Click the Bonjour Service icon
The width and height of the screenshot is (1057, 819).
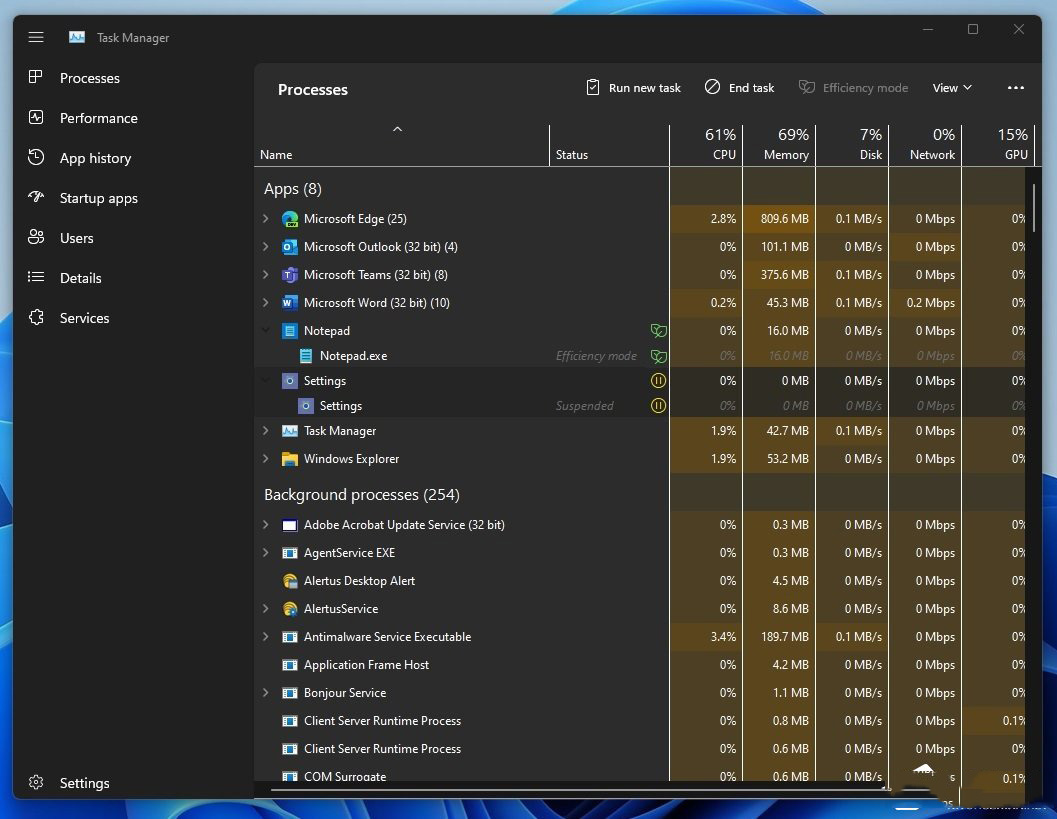pyautogui.click(x=290, y=693)
